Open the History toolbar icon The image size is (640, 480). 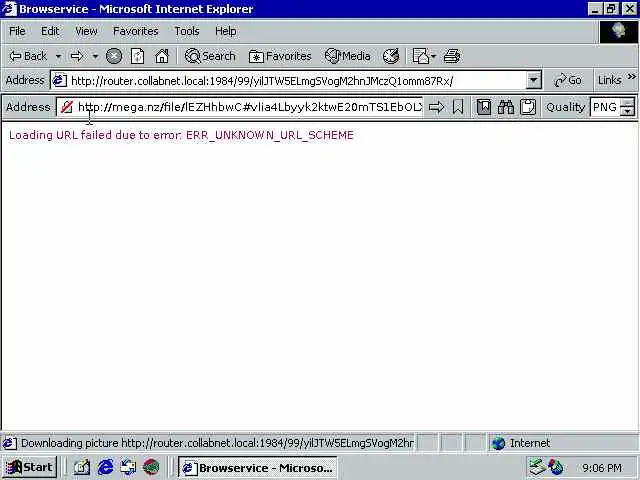pos(391,56)
